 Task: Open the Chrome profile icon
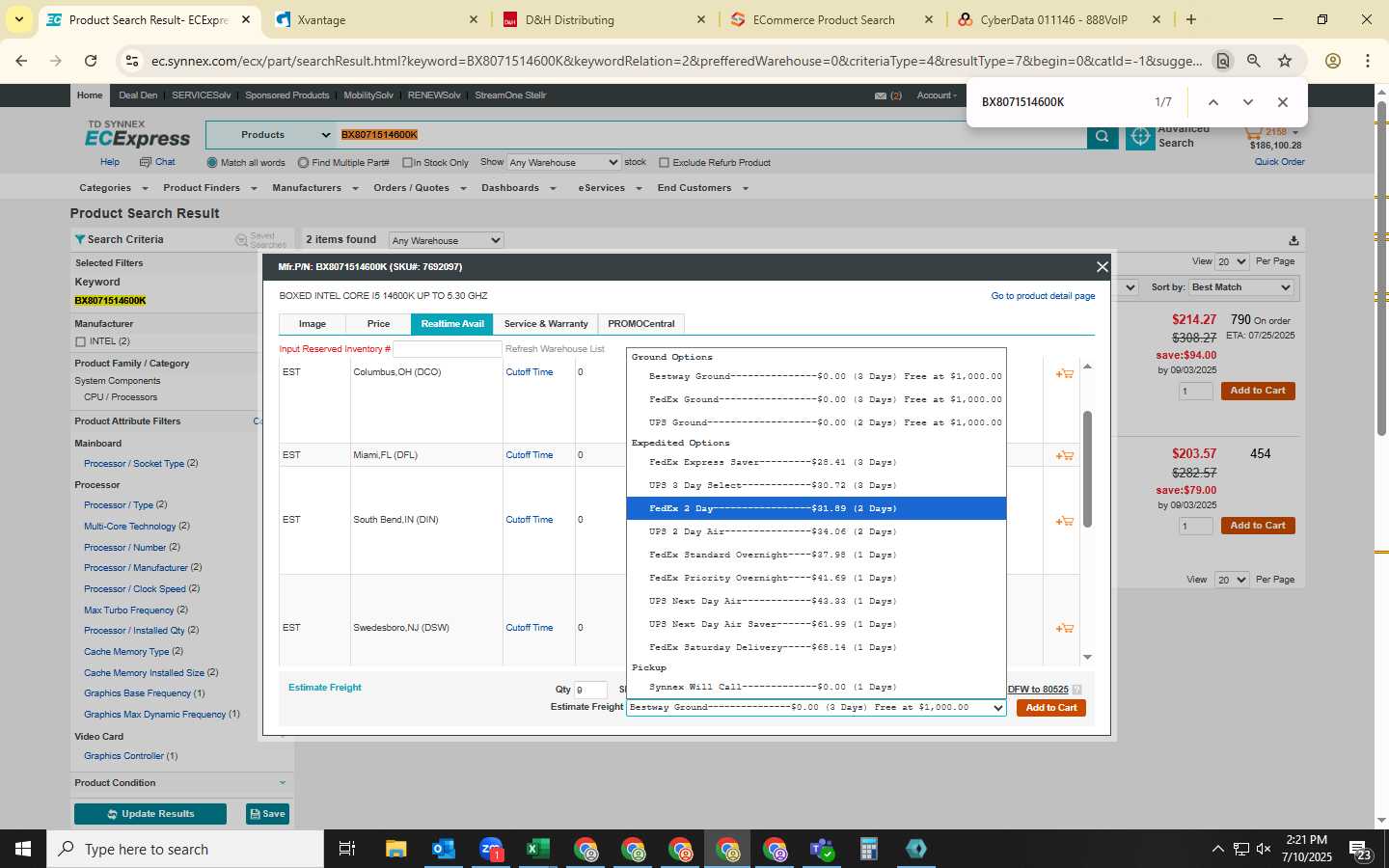[x=1332, y=61]
